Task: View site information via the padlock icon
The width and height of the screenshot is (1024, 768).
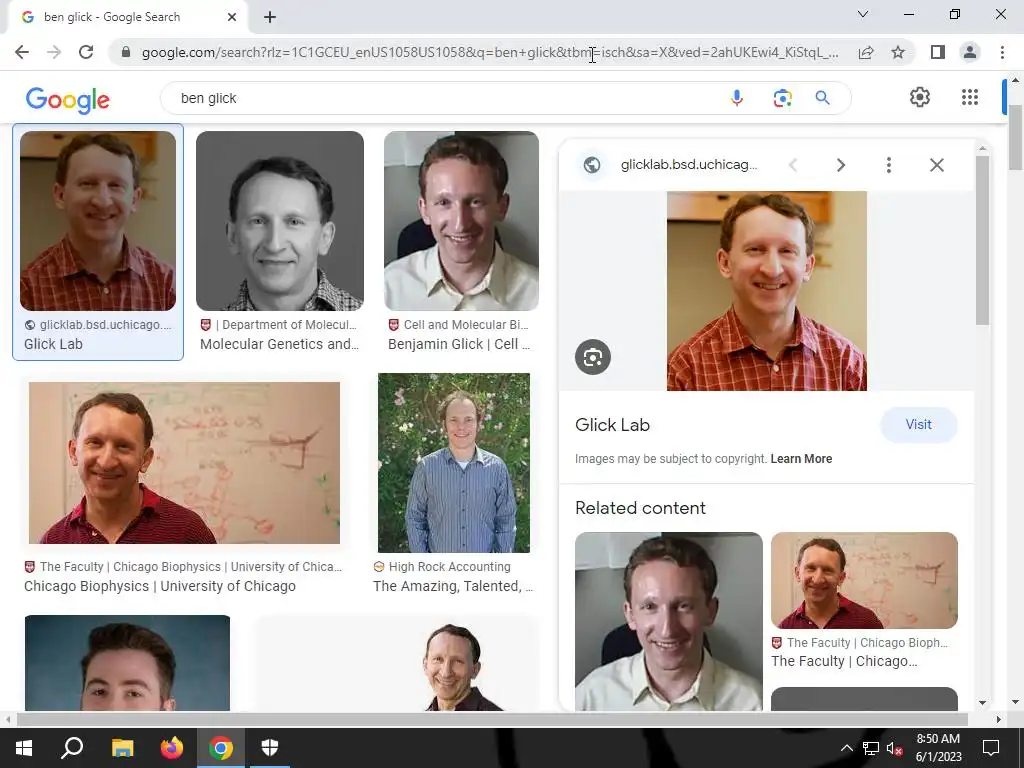Action: [x=126, y=52]
